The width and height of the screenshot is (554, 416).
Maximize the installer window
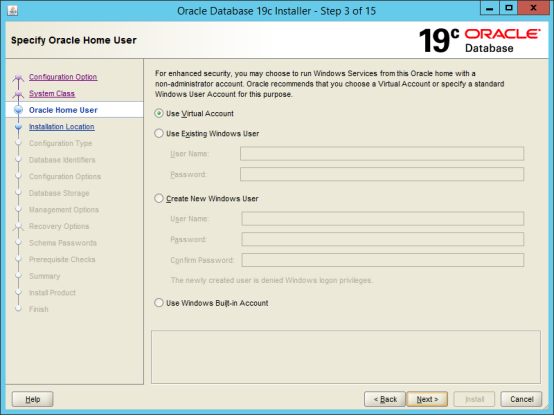[x=508, y=8]
